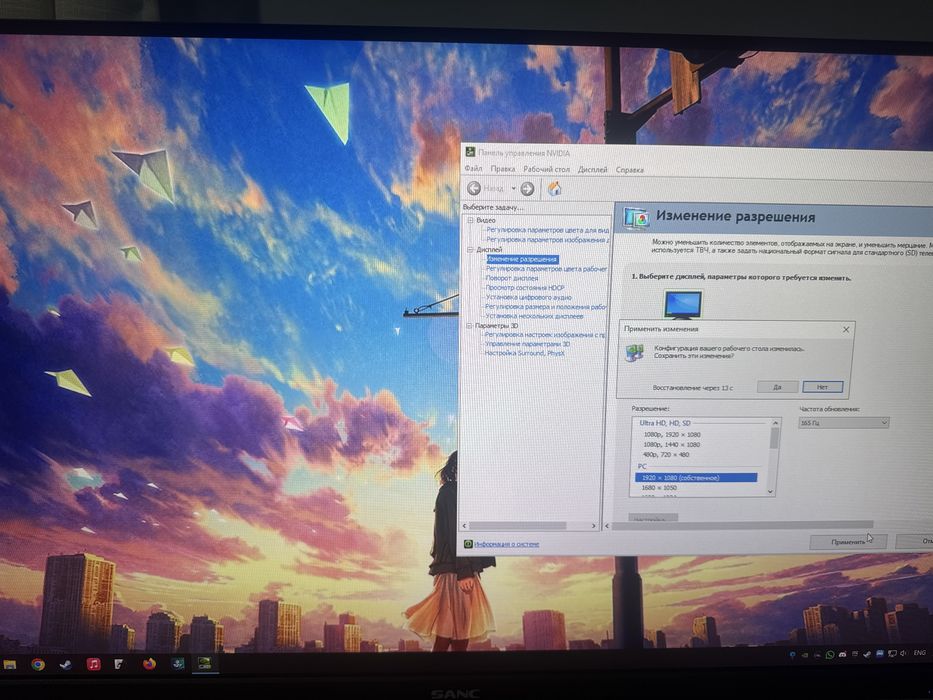The width and height of the screenshot is (933, 700).
Task: Open Настройка Surround, PhysX tree item
Action: 524,354
